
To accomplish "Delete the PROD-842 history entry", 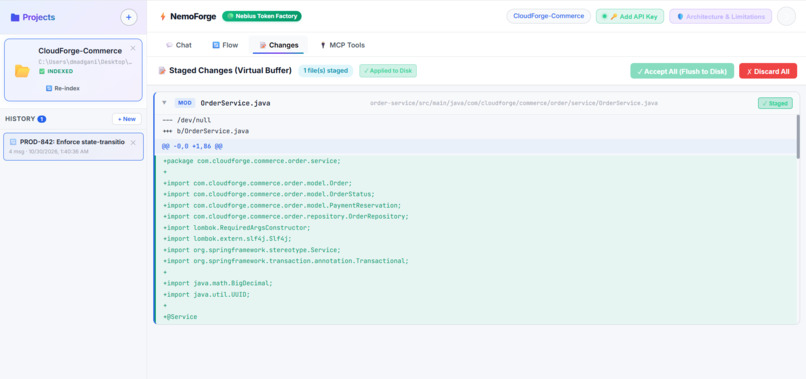I will click(133, 142).
